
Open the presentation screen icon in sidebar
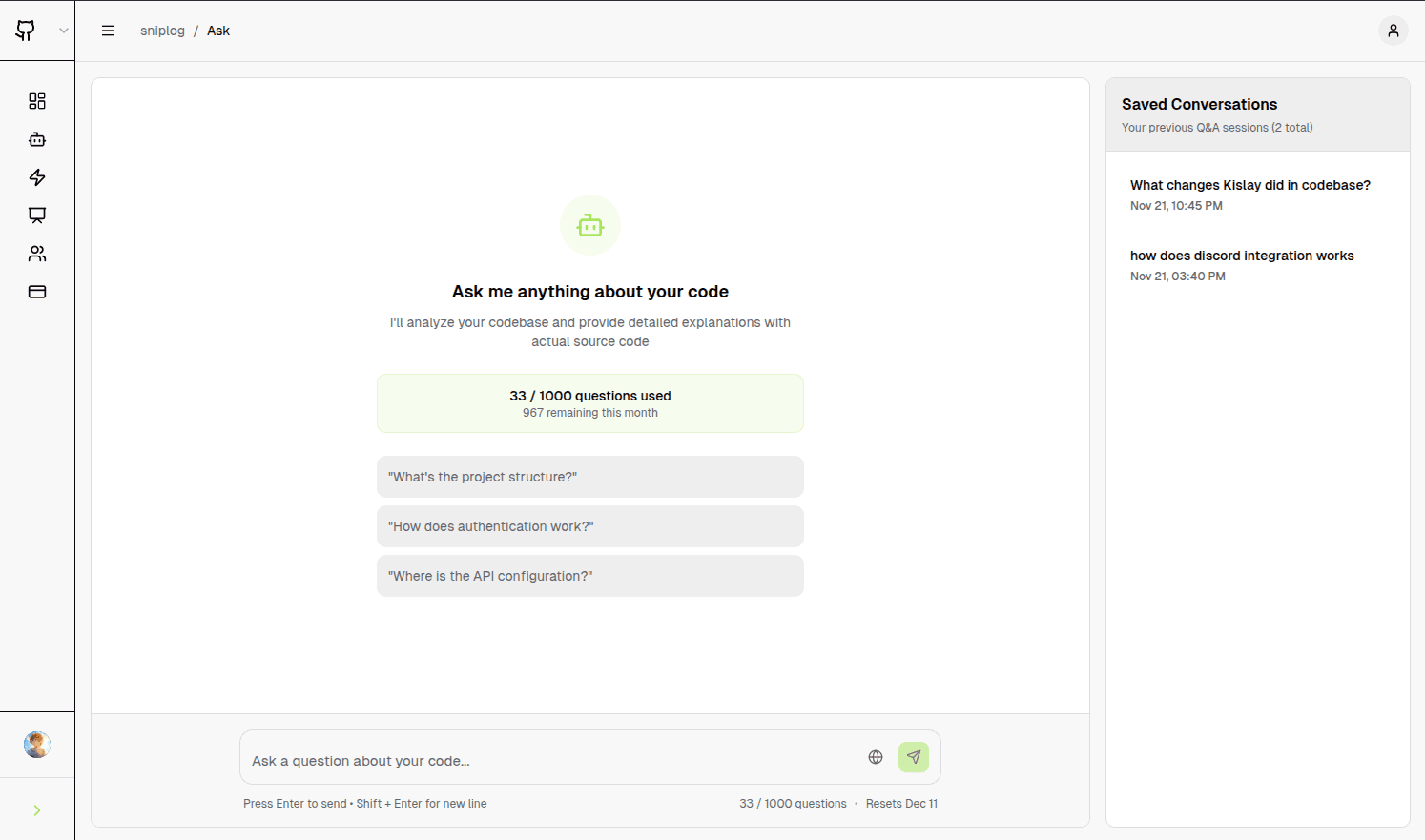pyautogui.click(x=37, y=215)
